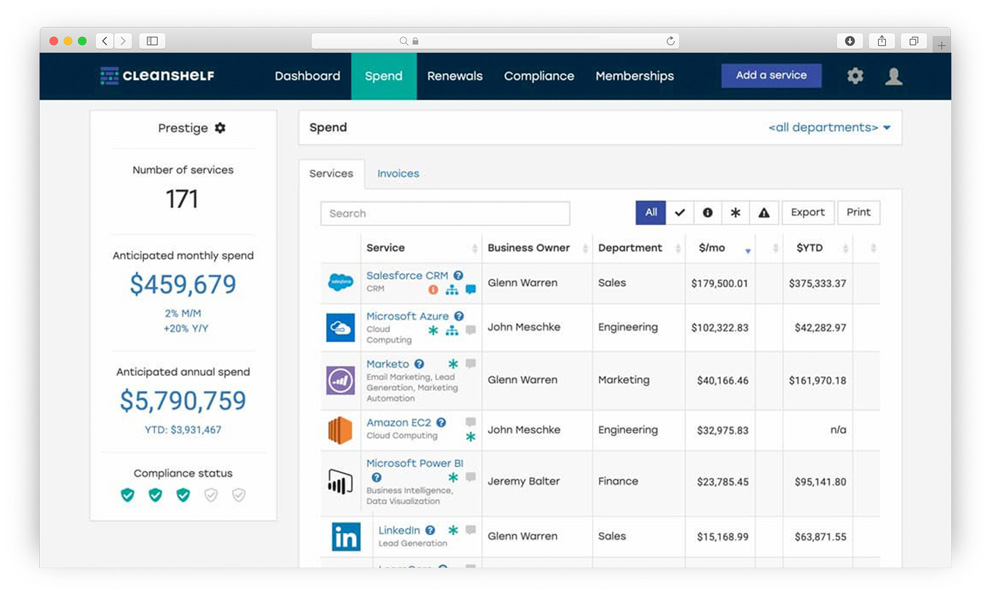Switch to the Invoices tab
Image resolution: width=990 pixels, height=594 pixels.
398,174
